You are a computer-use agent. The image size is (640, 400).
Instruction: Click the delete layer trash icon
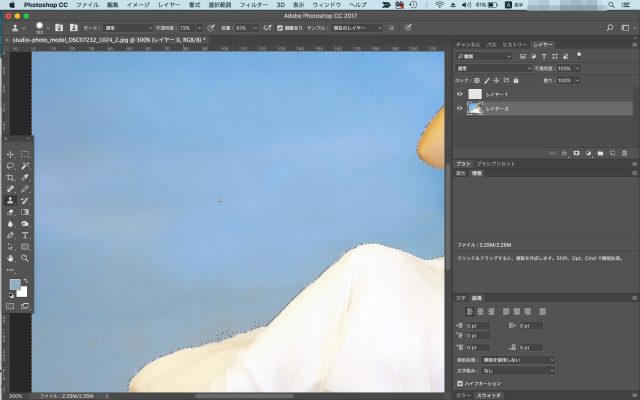click(x=625, y=153)
